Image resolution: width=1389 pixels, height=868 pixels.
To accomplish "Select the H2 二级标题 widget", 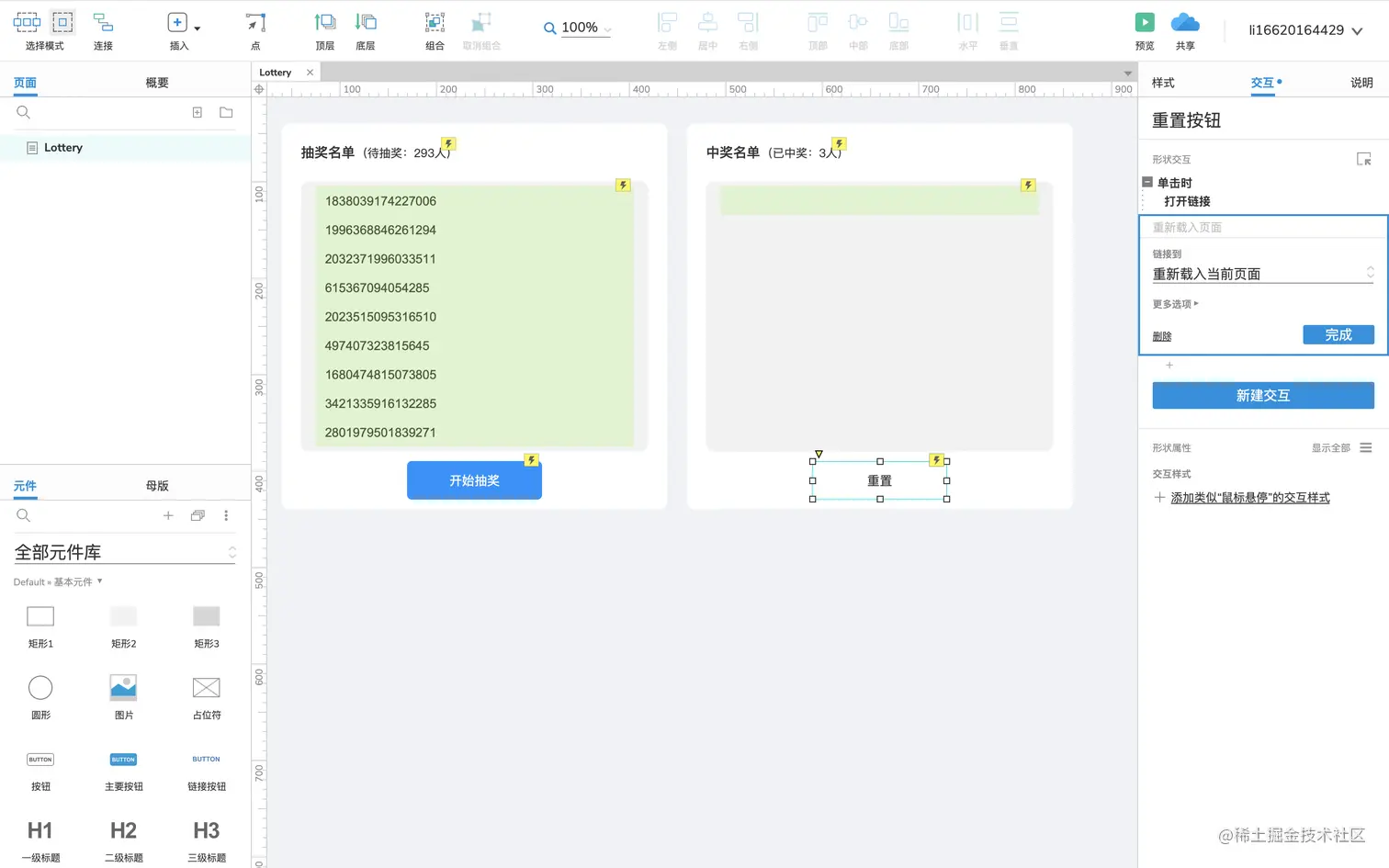I will click(x=123, y=841).
